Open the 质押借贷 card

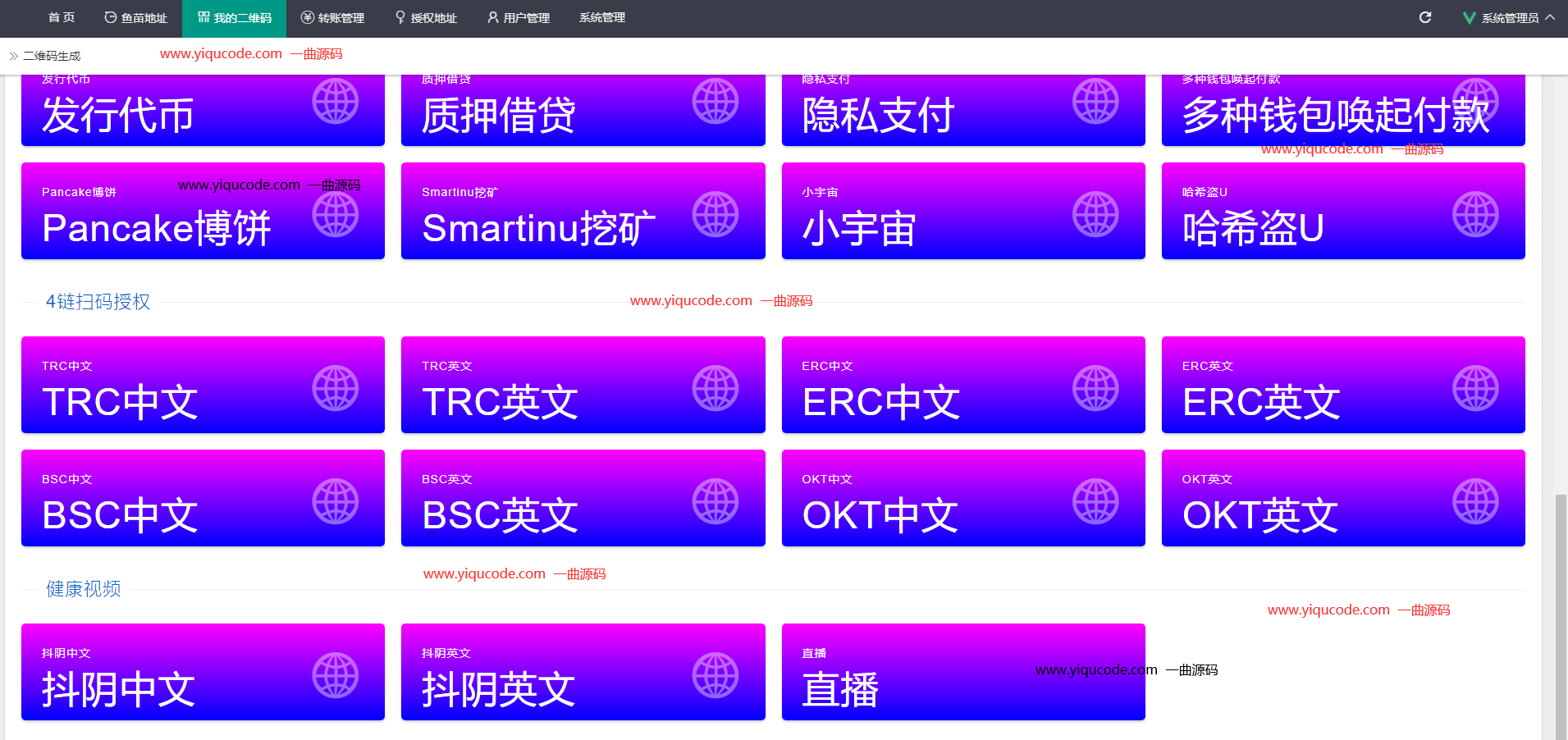click(583, 110)
